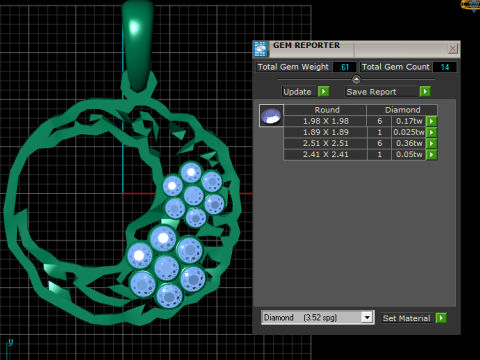The image size is (480, 360).
Task: Select the 2.51 X 2.51 size cell
Action: 326,143
